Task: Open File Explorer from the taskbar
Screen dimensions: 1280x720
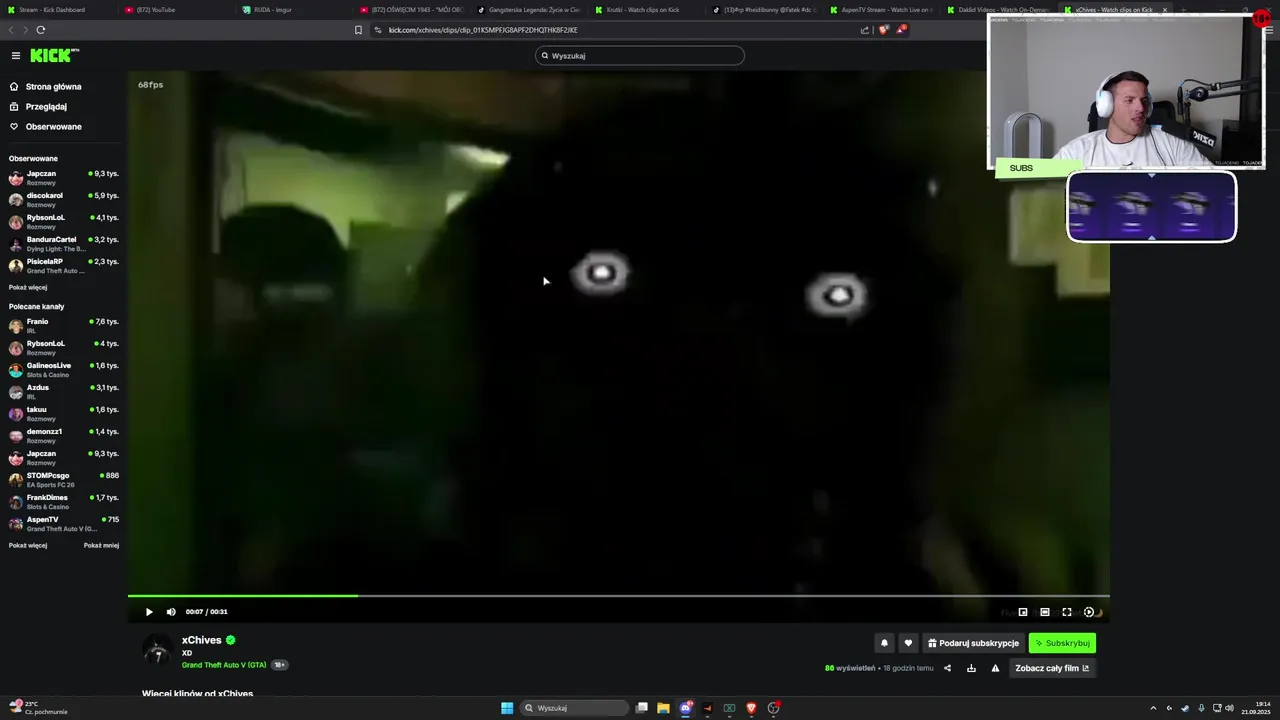Action: click(x=663, y=708)
